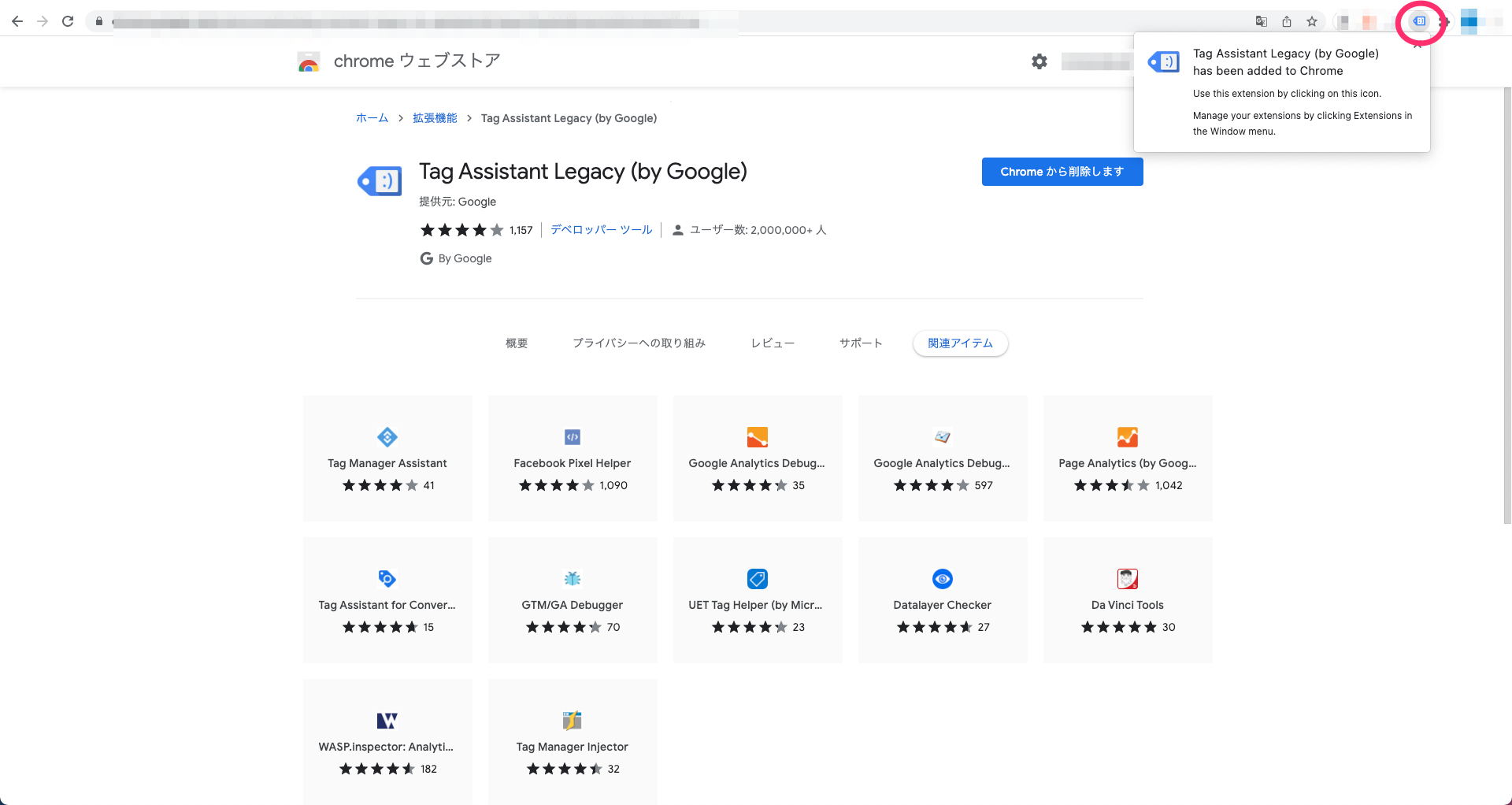The width and height of the screenshot is (1512, 805).
Task: Click the Share icon in the browser toolbar
Action: [x=1287, y=21]
